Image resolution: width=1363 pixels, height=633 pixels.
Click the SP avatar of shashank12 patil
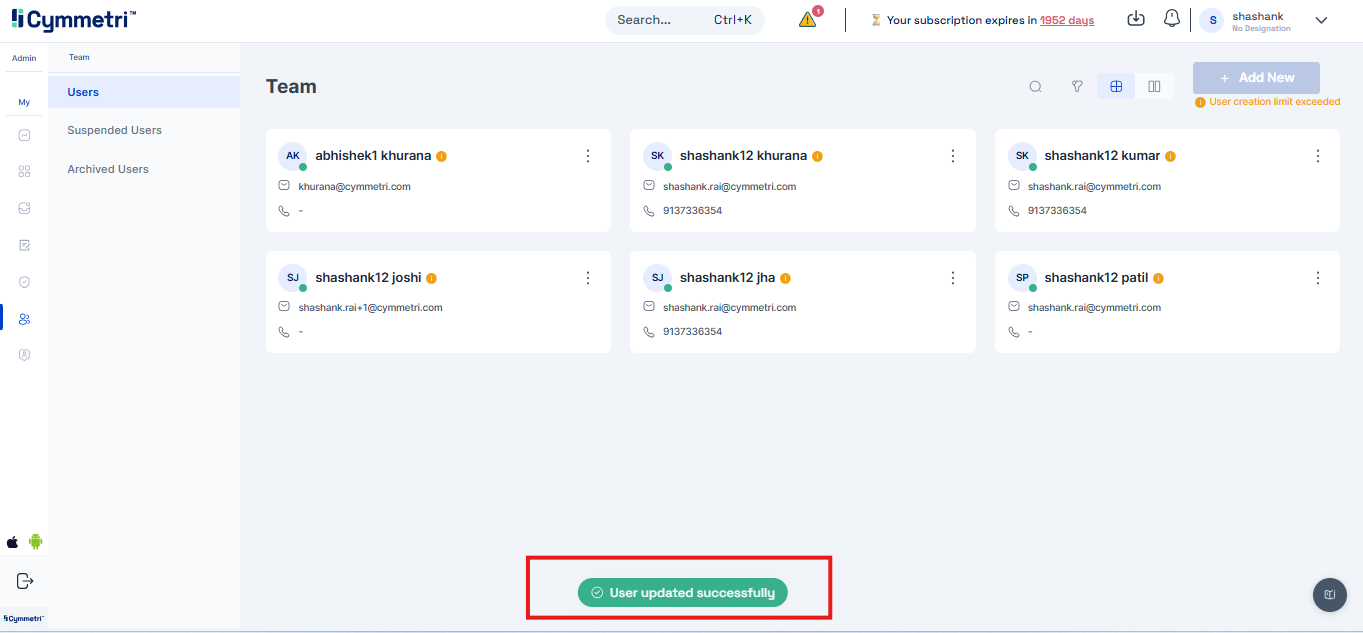(1022, 278)
